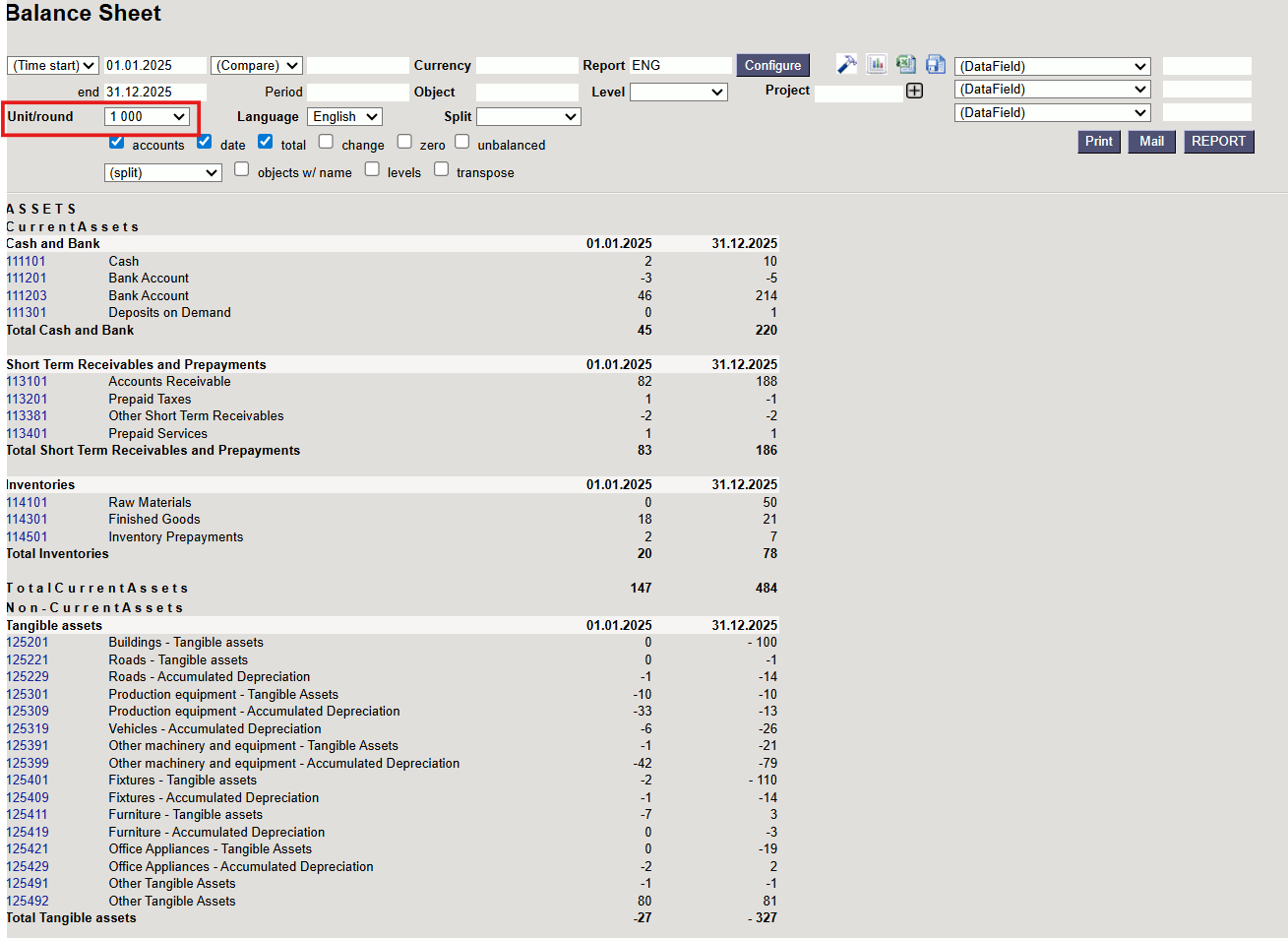Image resolution: width=1288 pixels, height=938 pixels.
Task: Click the Currency input field
Action: [x=526, y=65]
